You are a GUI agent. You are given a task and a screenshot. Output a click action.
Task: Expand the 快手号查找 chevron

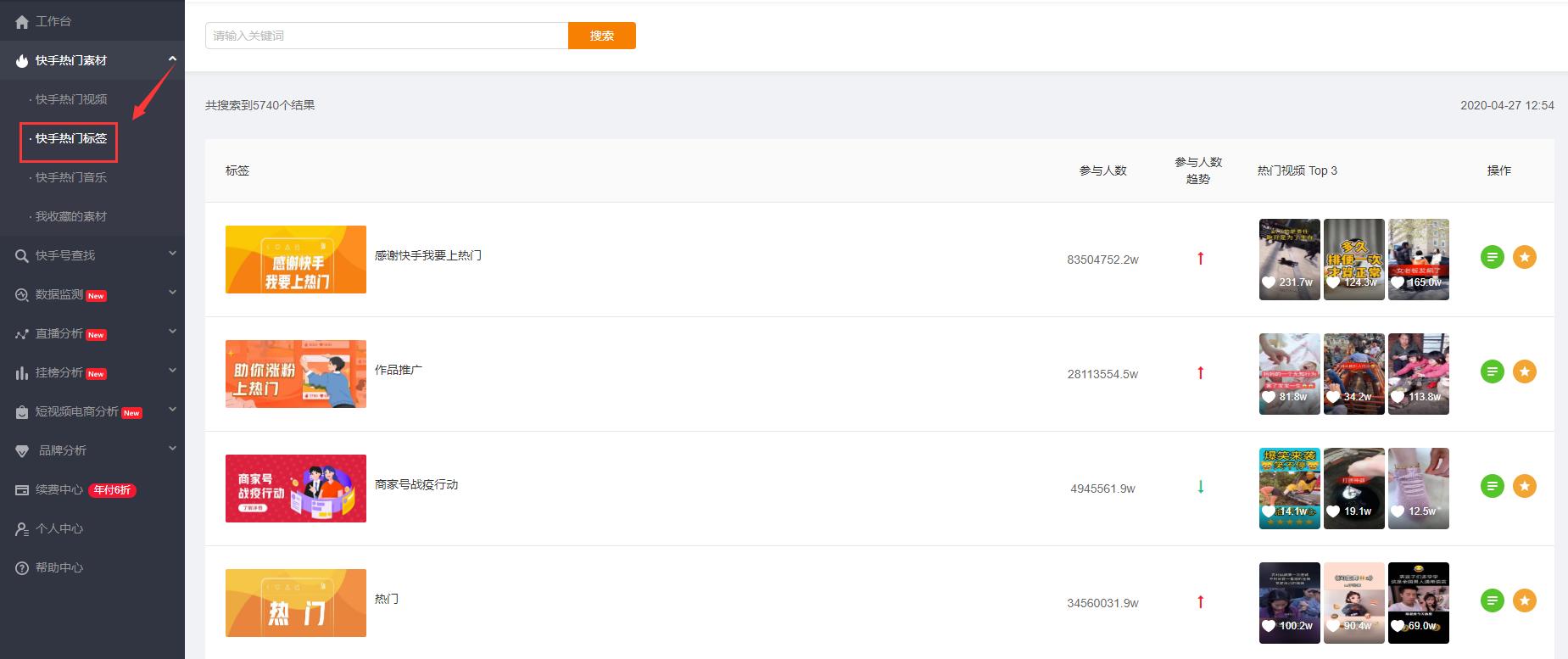pos(172,254)
